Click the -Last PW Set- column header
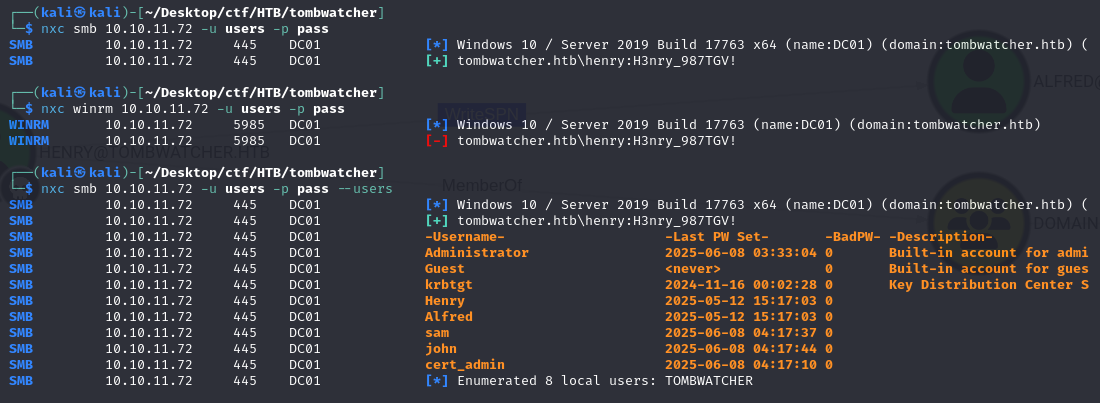1100x403 pixels. pos(717,237)
